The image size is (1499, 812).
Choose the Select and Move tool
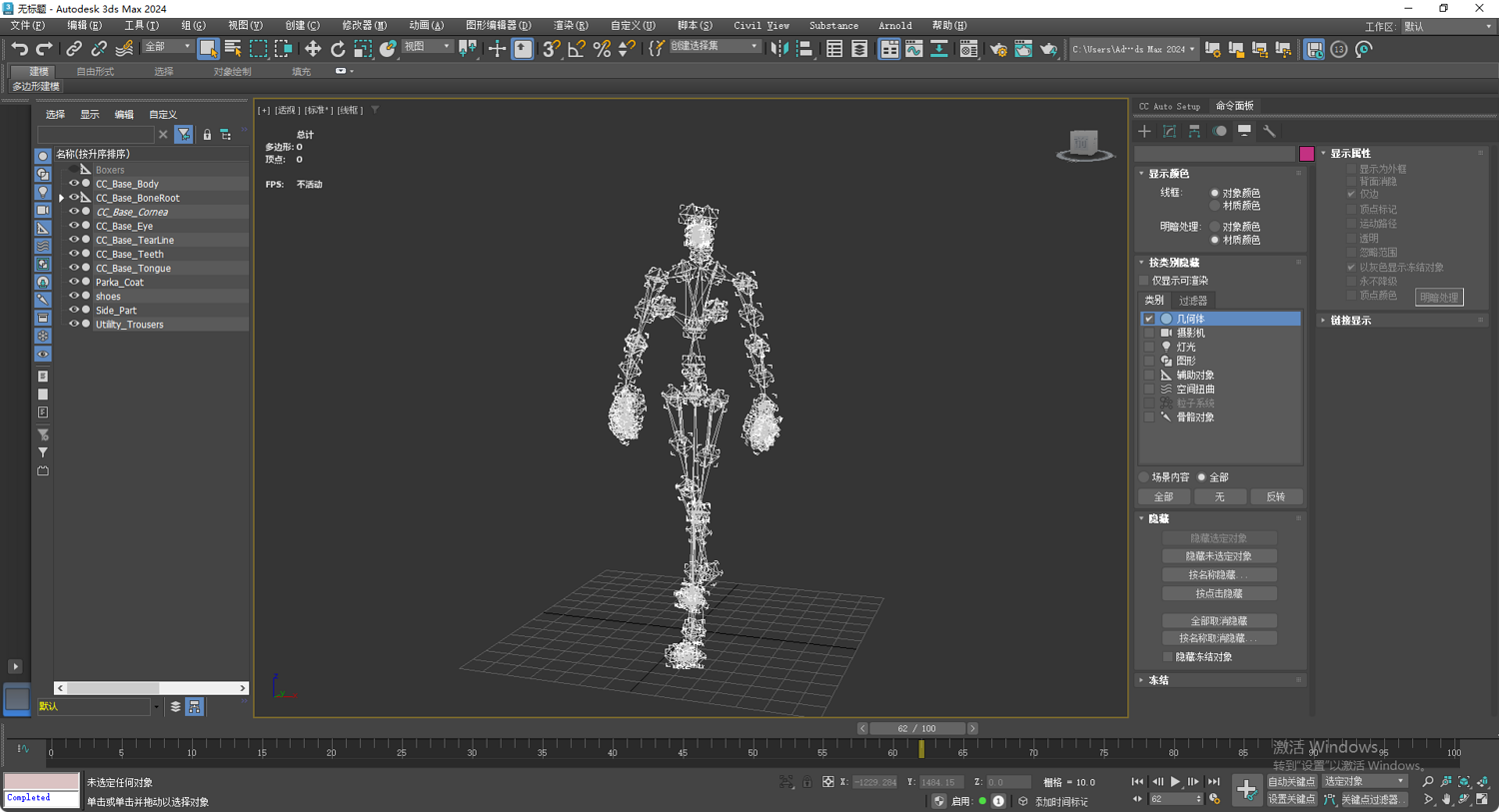[313, 48]
